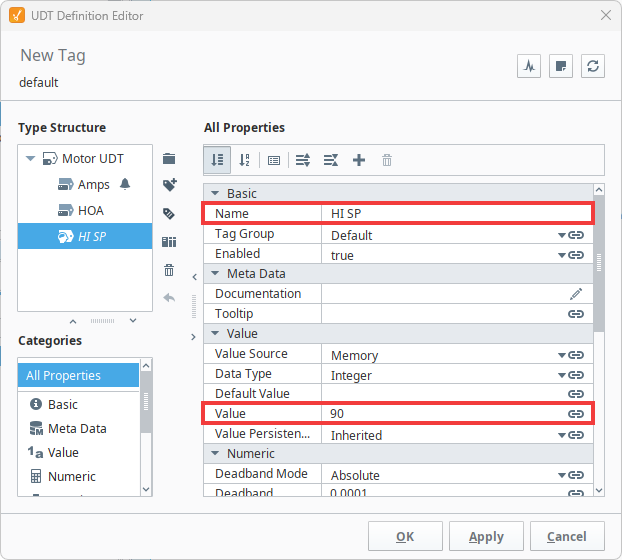Click the alarm bell icon next to Amps

(125, 184)
